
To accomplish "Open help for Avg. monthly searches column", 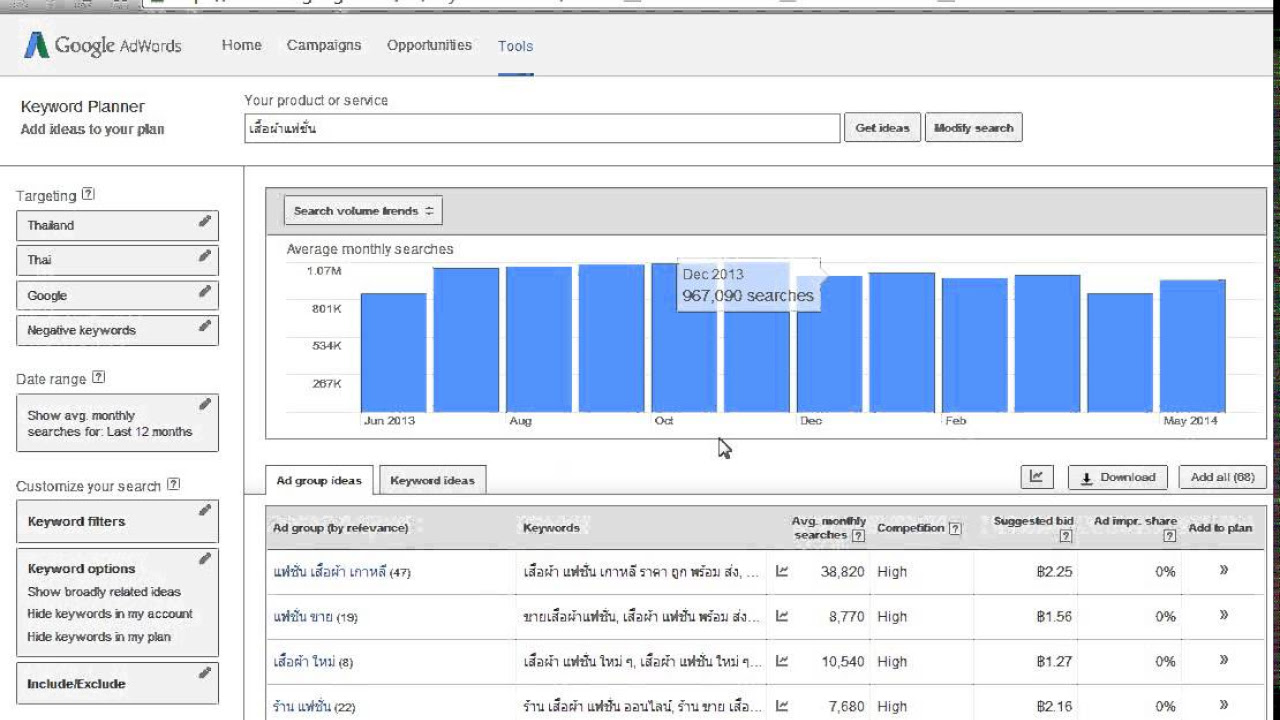I will 858,536.
